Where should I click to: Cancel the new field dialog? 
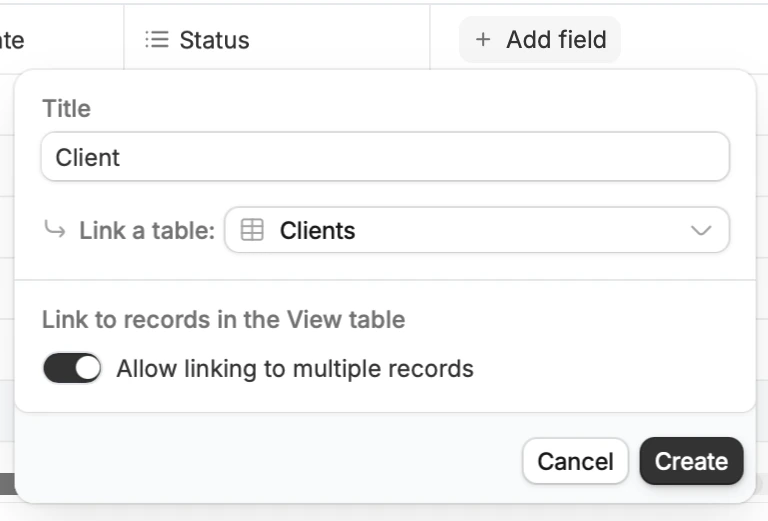tap(576, 461)
